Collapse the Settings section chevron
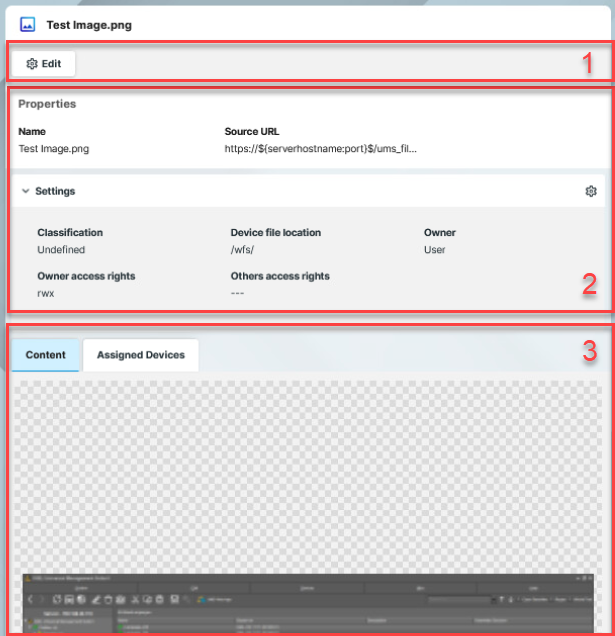This screenshot has height=636, width=615. pos(25,191)
